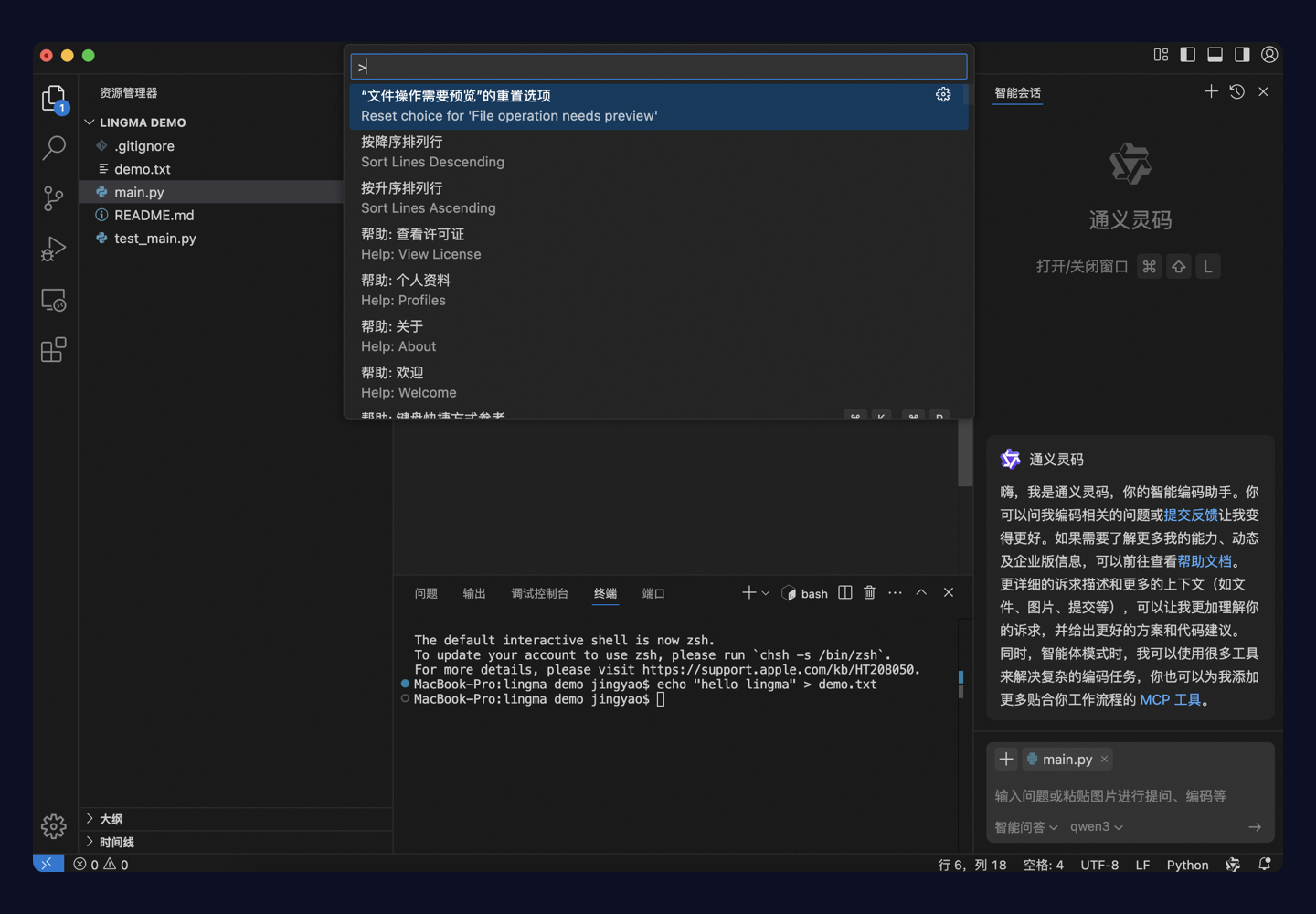This screenshot has width=1316, height=914.
Task: Open the Source Control view
Action: [x=54, y=198]
